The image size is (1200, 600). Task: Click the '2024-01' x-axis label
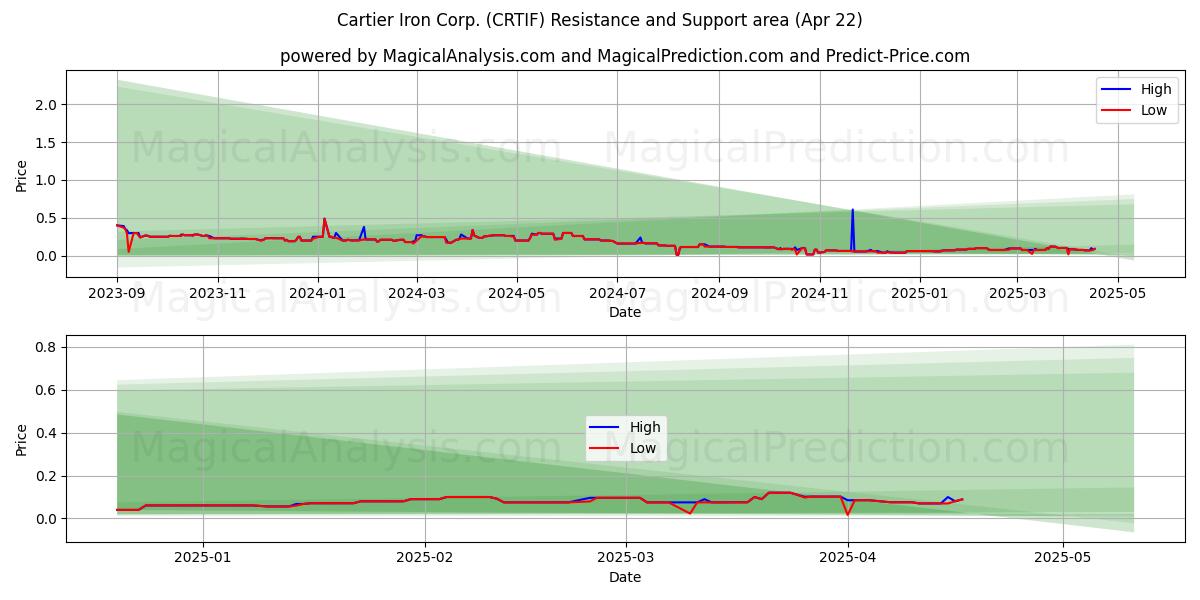point(318,294)
